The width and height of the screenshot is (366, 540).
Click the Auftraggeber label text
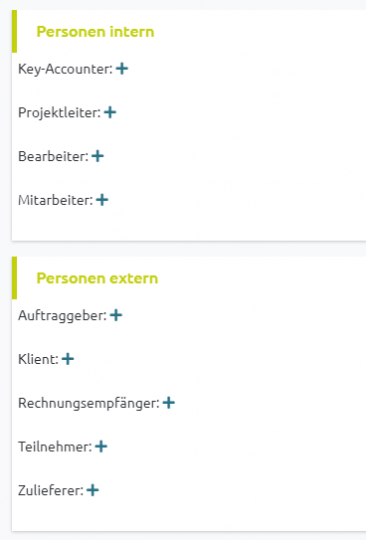[x=62, y=316]
